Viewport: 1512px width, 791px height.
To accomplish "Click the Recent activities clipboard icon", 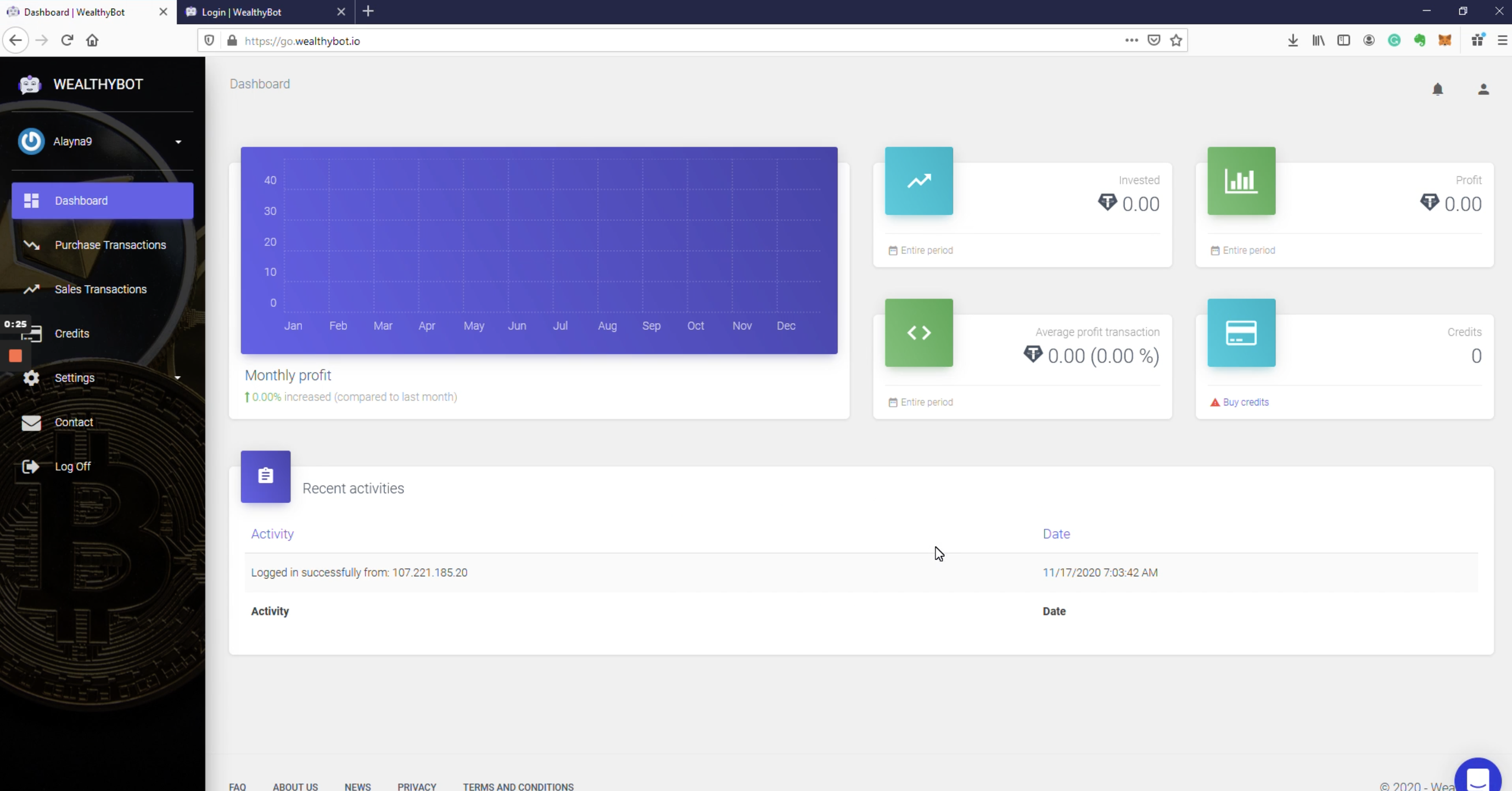I will pos(265,476).
